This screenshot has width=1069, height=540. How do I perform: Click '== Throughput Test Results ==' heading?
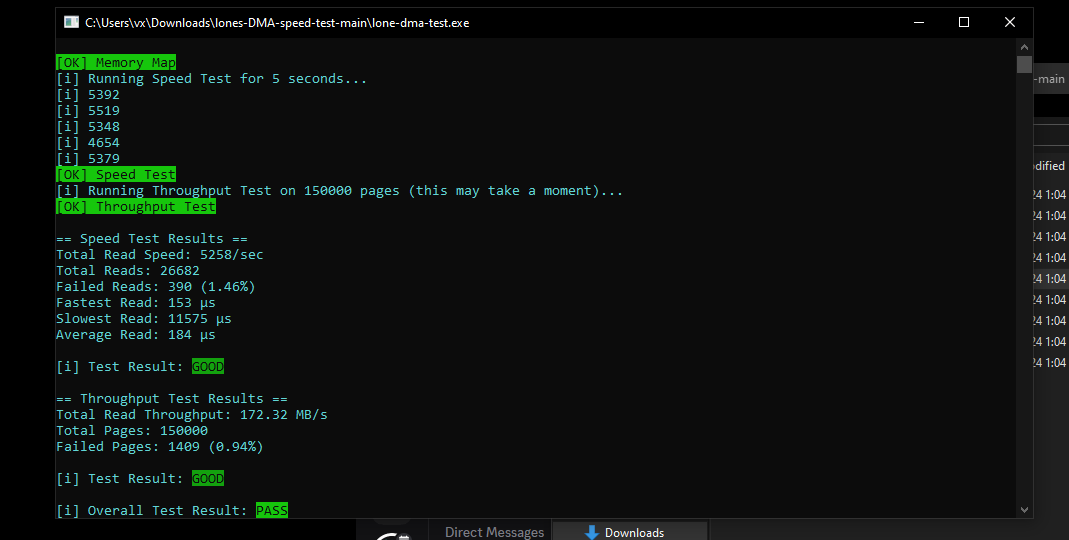(172, 399)
